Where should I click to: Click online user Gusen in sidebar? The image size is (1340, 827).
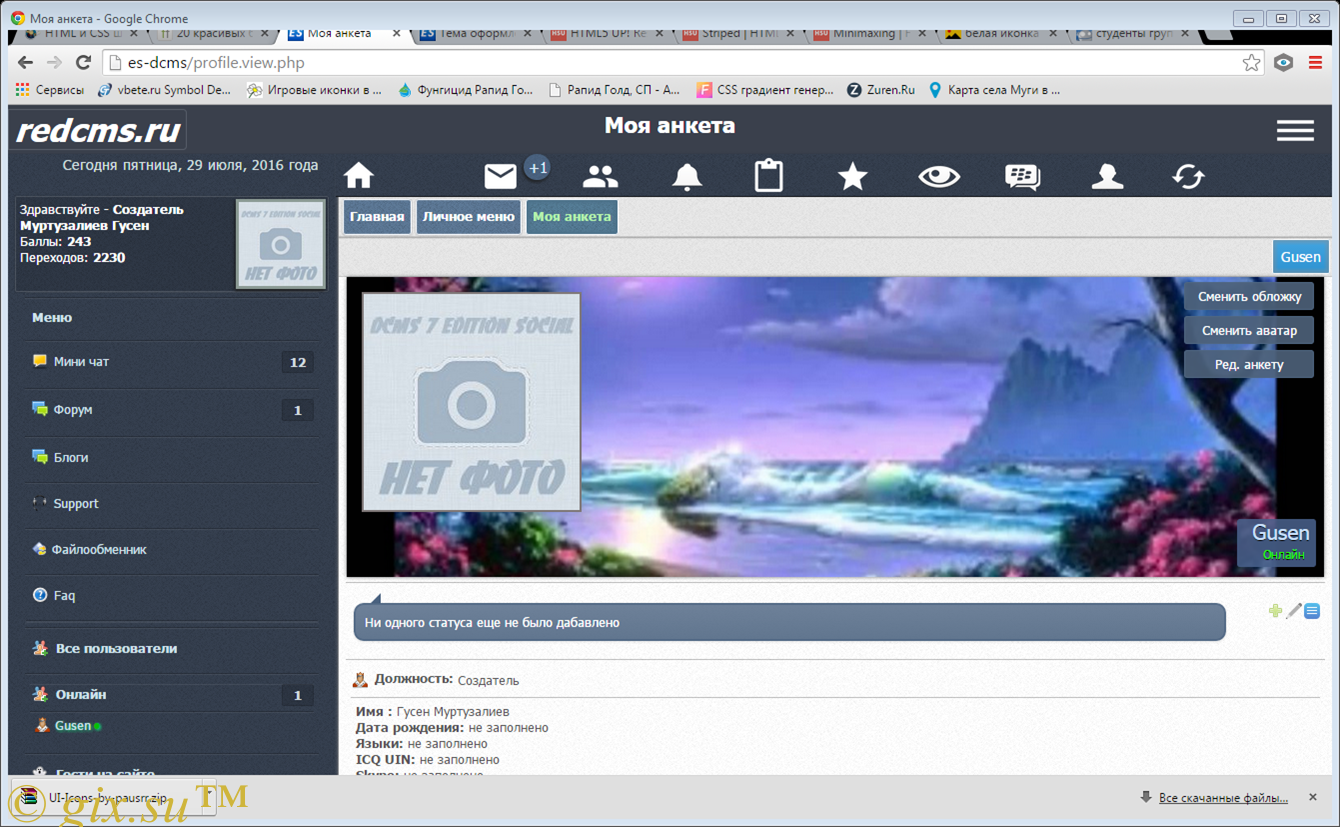pos(72,726)
